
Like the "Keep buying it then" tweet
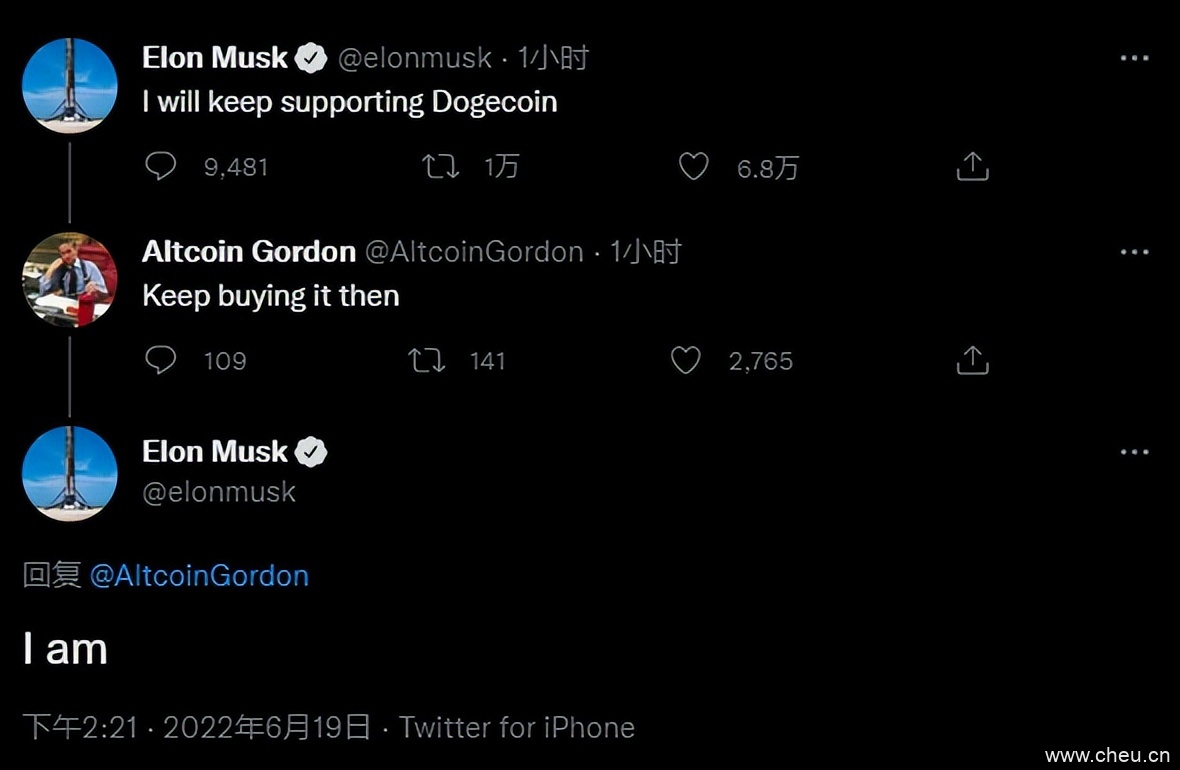[x=685, y=360]
